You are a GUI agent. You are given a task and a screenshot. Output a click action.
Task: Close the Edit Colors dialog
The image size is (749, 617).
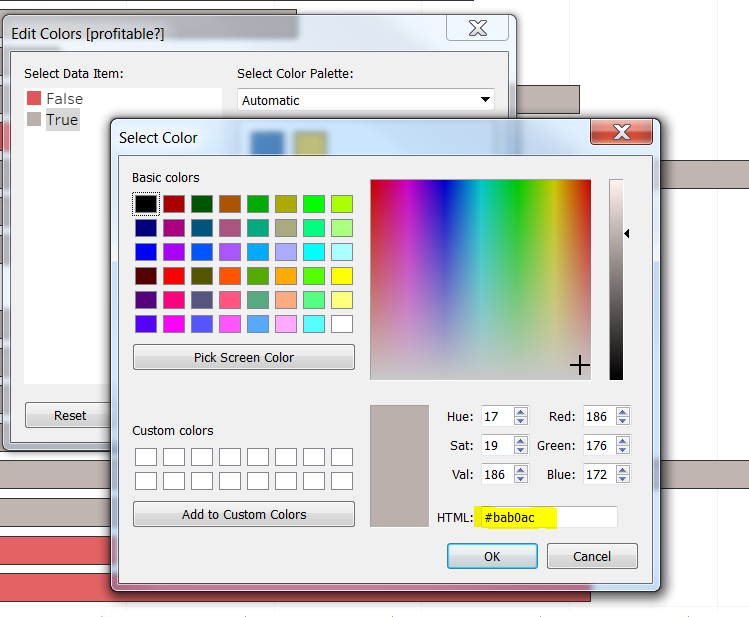479,29
